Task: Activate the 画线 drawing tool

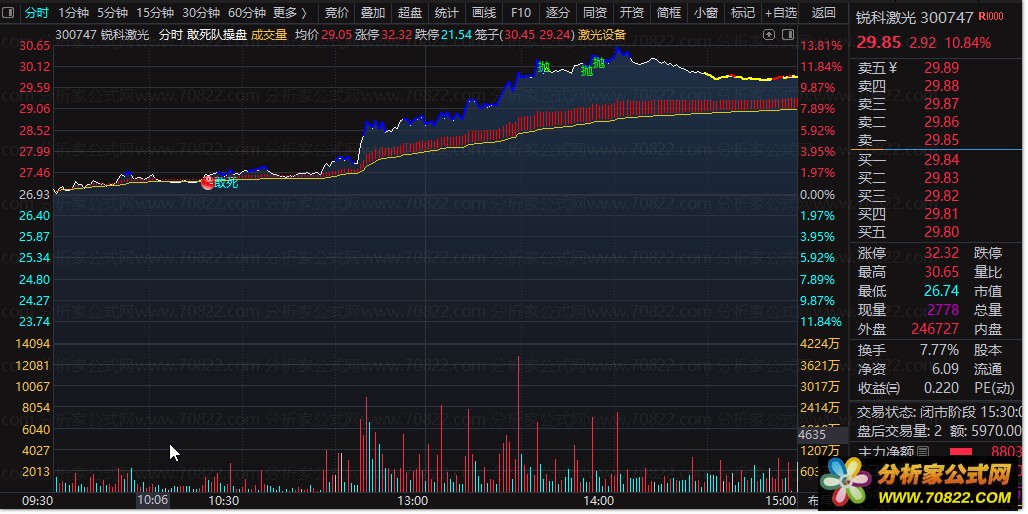Action: [x=484, y=12]
